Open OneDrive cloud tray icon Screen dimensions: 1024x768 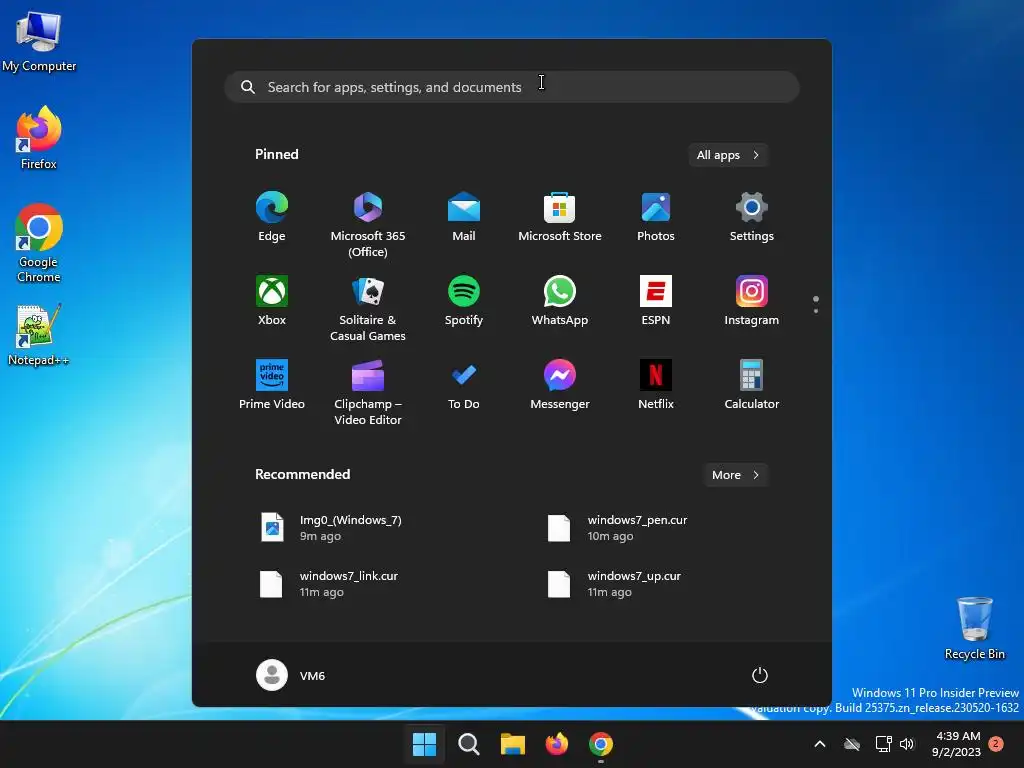point(852,744)
